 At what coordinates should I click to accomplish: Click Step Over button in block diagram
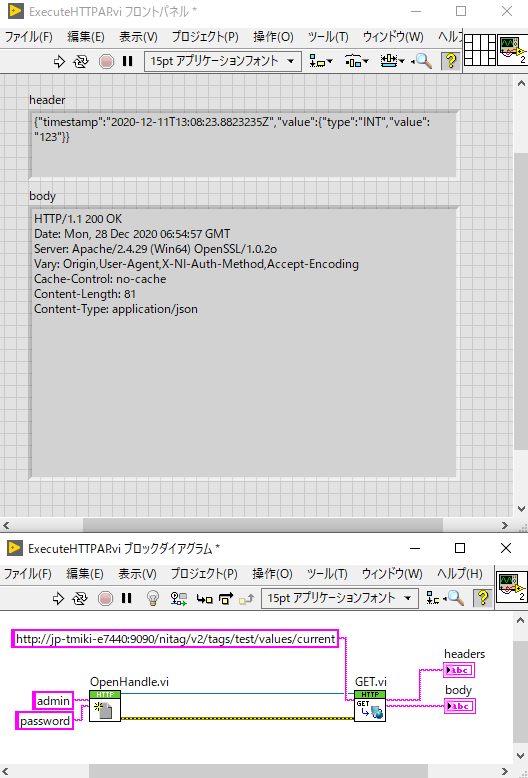[226, 599]
